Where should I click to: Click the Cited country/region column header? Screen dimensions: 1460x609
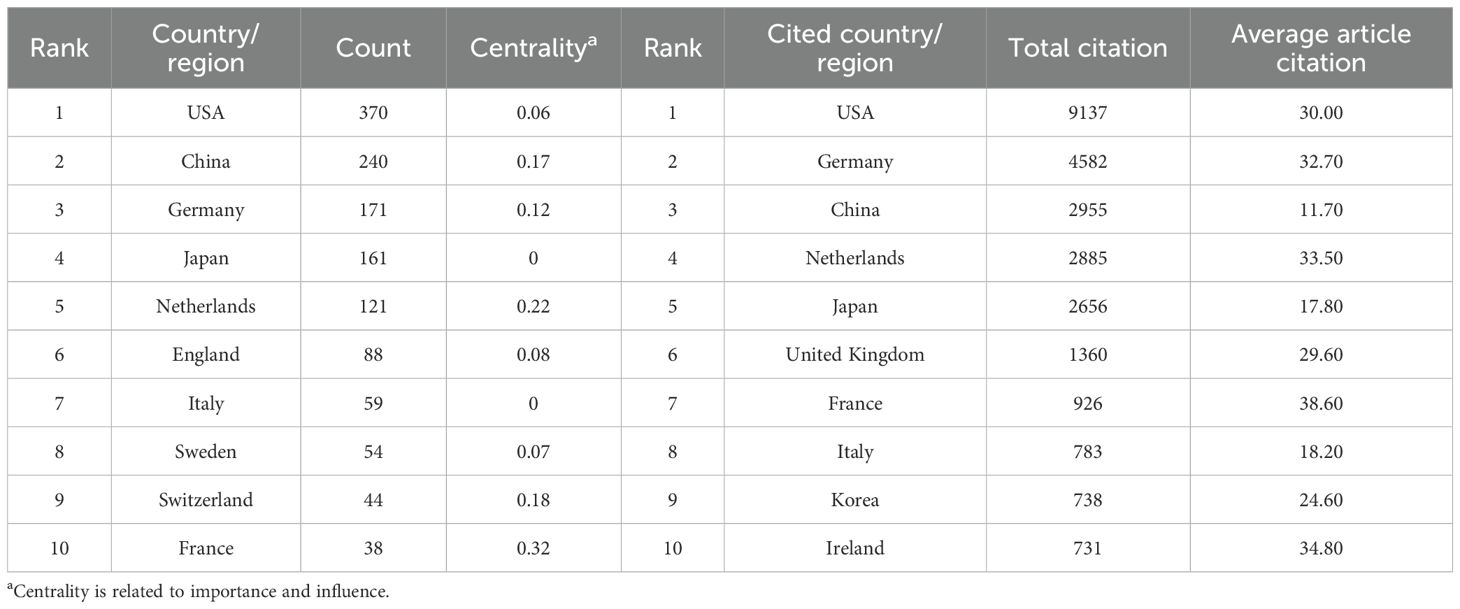tap(854, 48)
